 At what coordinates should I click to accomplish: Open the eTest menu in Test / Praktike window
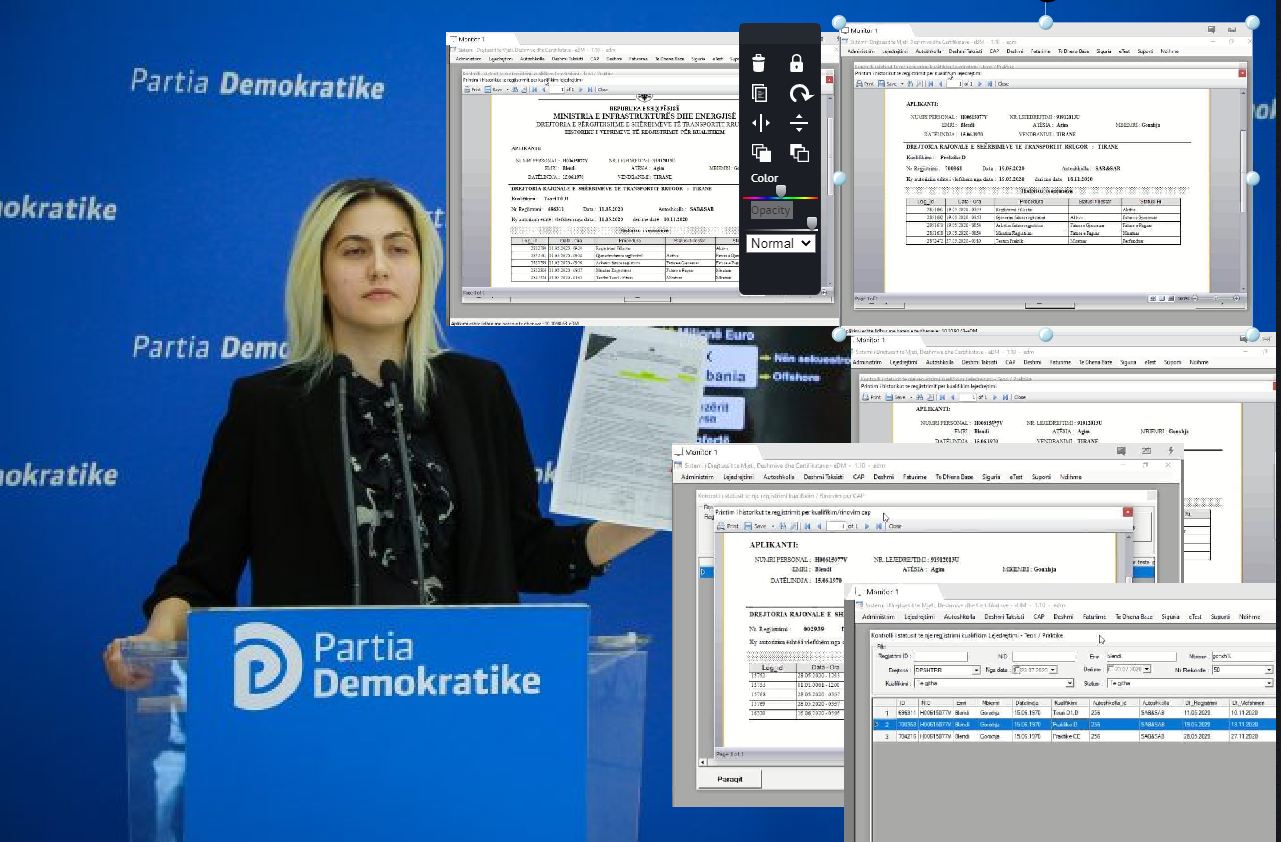pos(1196,616)
